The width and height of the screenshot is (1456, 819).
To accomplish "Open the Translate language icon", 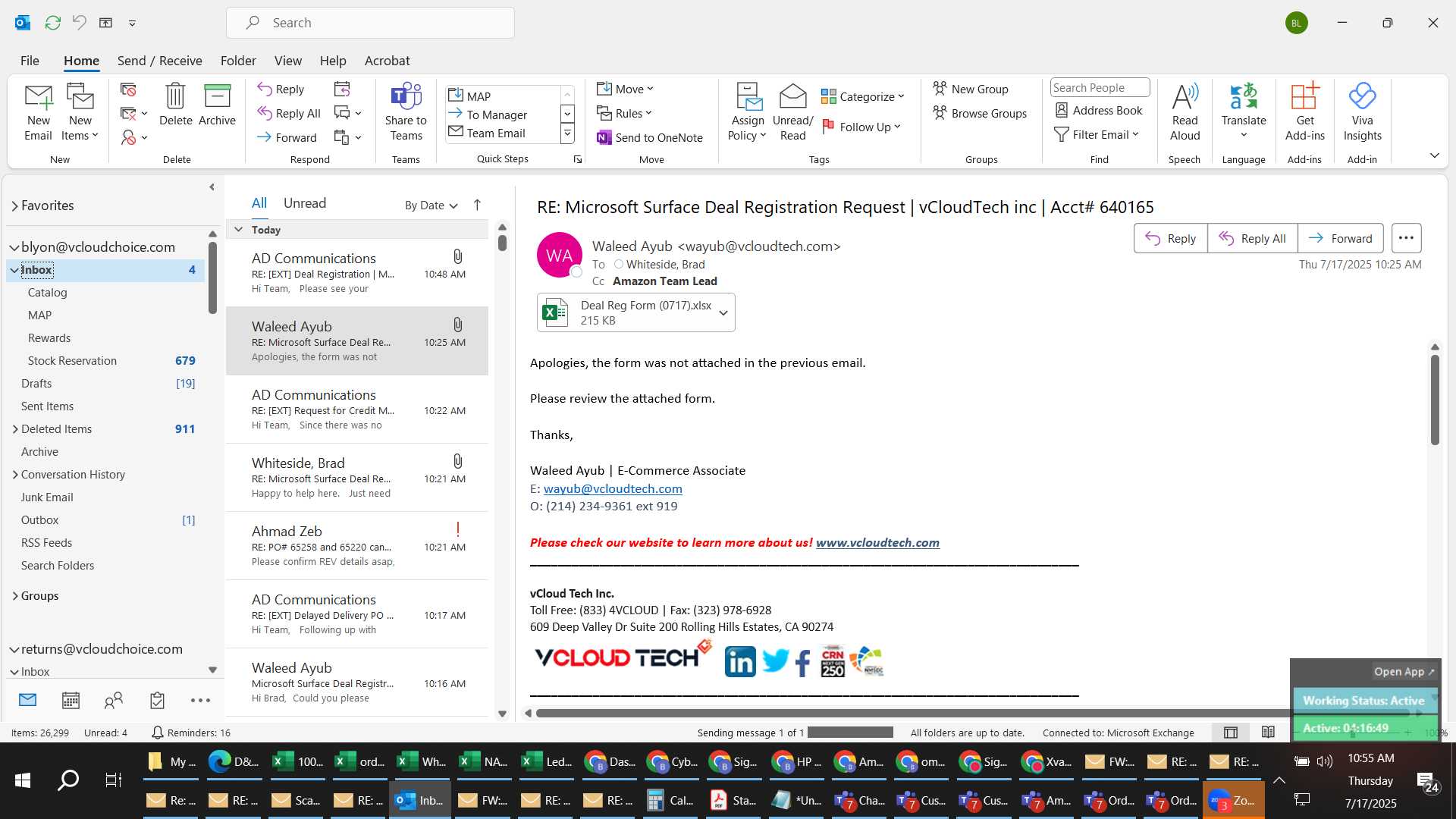I will [1244, 112].
